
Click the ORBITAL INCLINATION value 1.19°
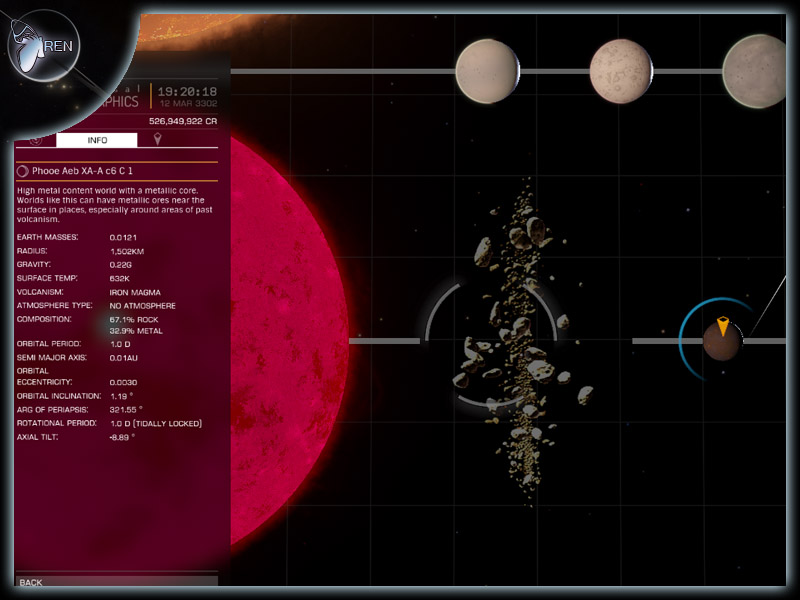(x=122, y=396)
